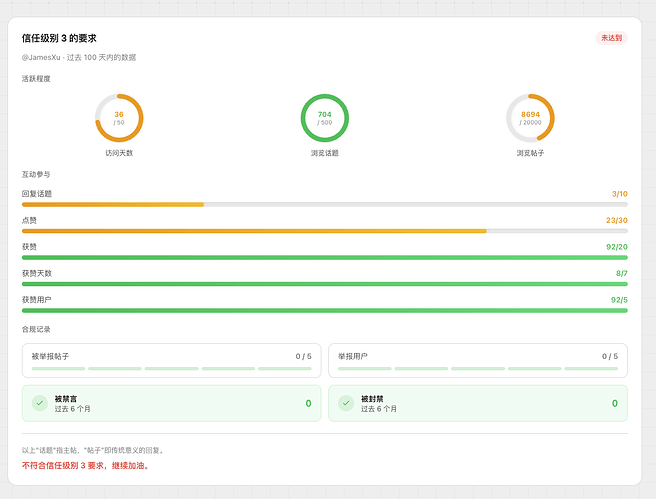Click the 点赞 progress bar
The width and height of the screenshot is (656, 499).
[325, 231]
